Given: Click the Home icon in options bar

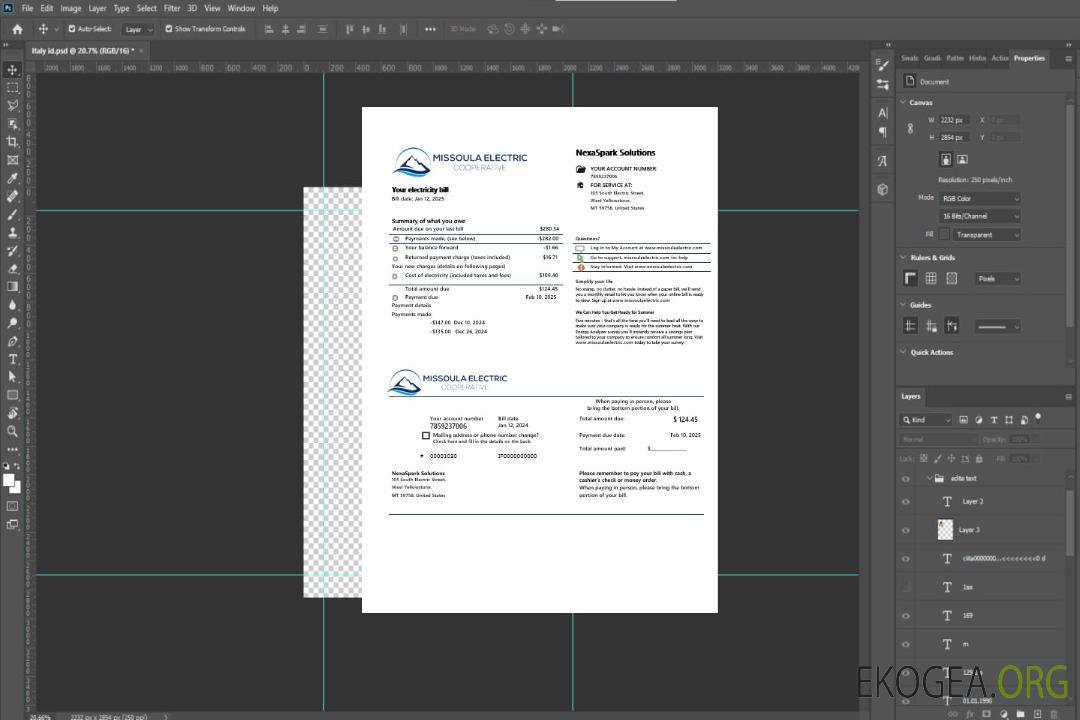Looking at the screenshot, I should [17, 29].
